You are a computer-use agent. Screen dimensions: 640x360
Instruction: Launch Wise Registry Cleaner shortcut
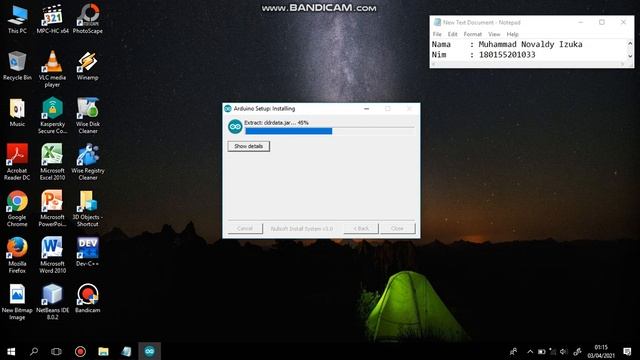click(x=87, y=162)
